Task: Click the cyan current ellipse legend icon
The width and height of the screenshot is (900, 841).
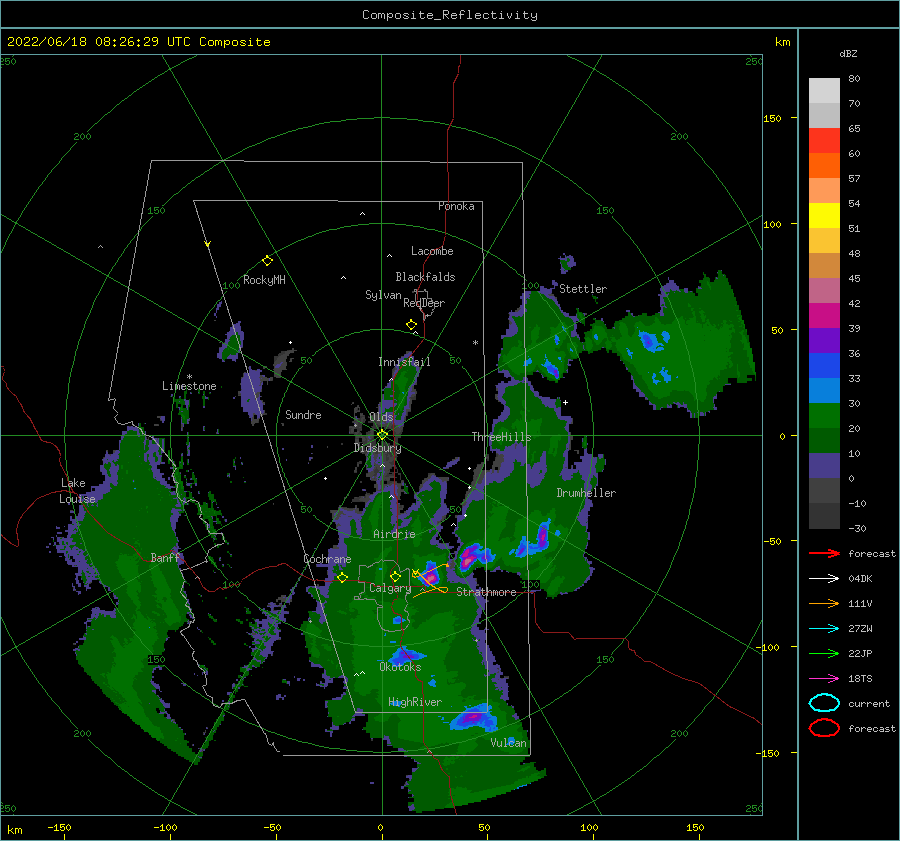Action: pos(825,703)
